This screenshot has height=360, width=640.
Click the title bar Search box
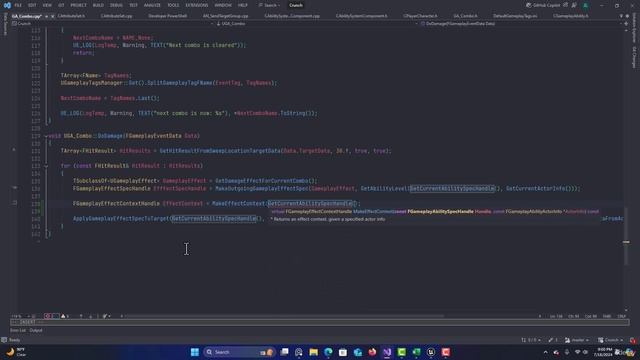pos(269,5)
